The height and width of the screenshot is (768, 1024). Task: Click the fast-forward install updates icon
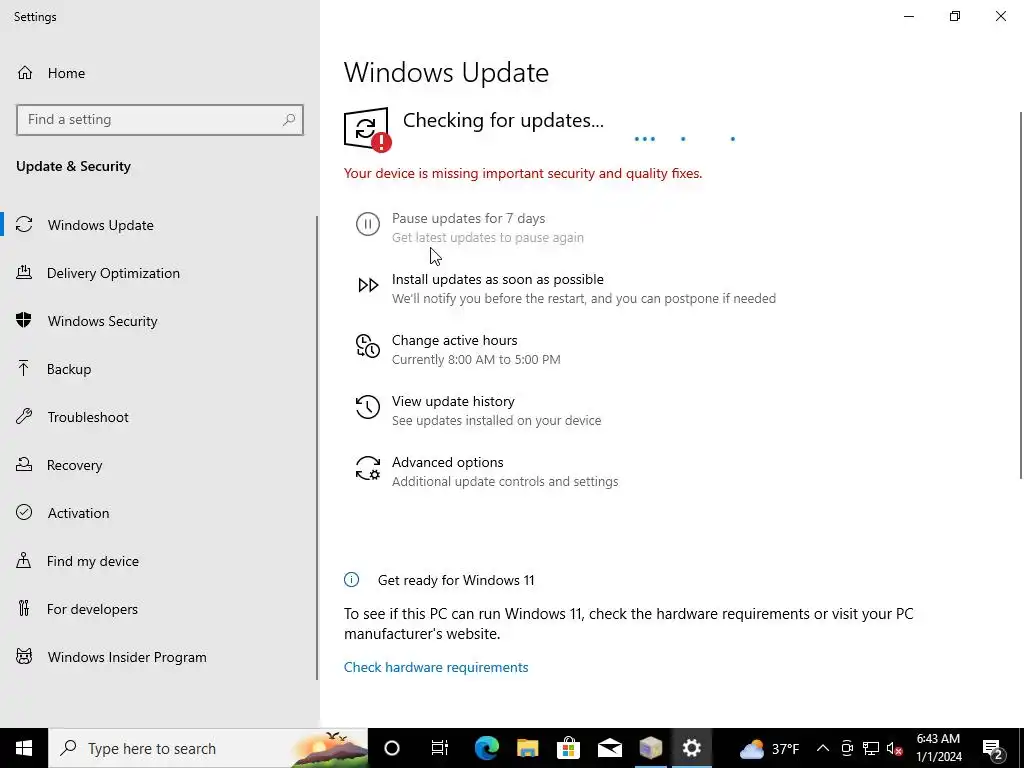point(368,285)
